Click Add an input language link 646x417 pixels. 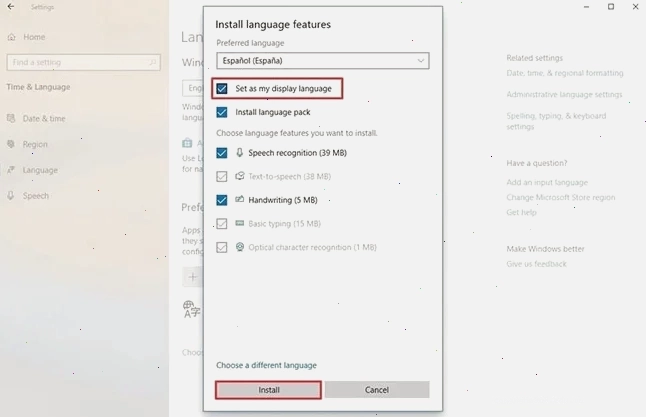tap(547, 182)
